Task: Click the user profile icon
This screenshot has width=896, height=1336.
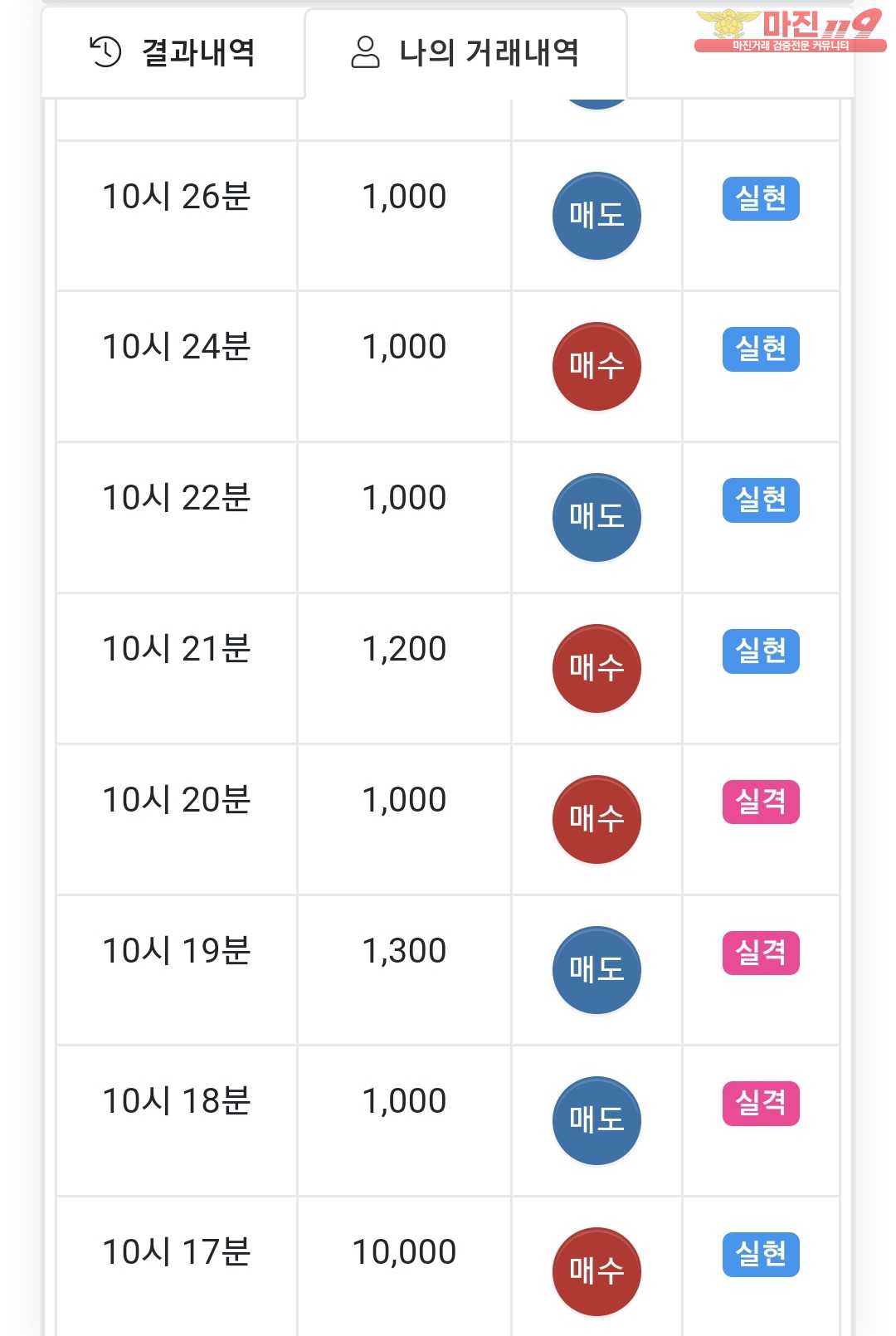Action: pyautogui.click(x=365, y=51)
